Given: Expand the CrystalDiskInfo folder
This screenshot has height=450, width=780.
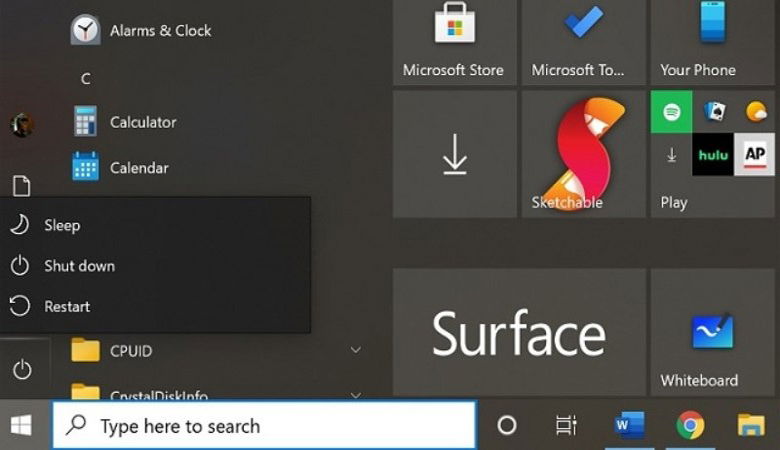Looking at the screenshot, I should tap(355, 394).
